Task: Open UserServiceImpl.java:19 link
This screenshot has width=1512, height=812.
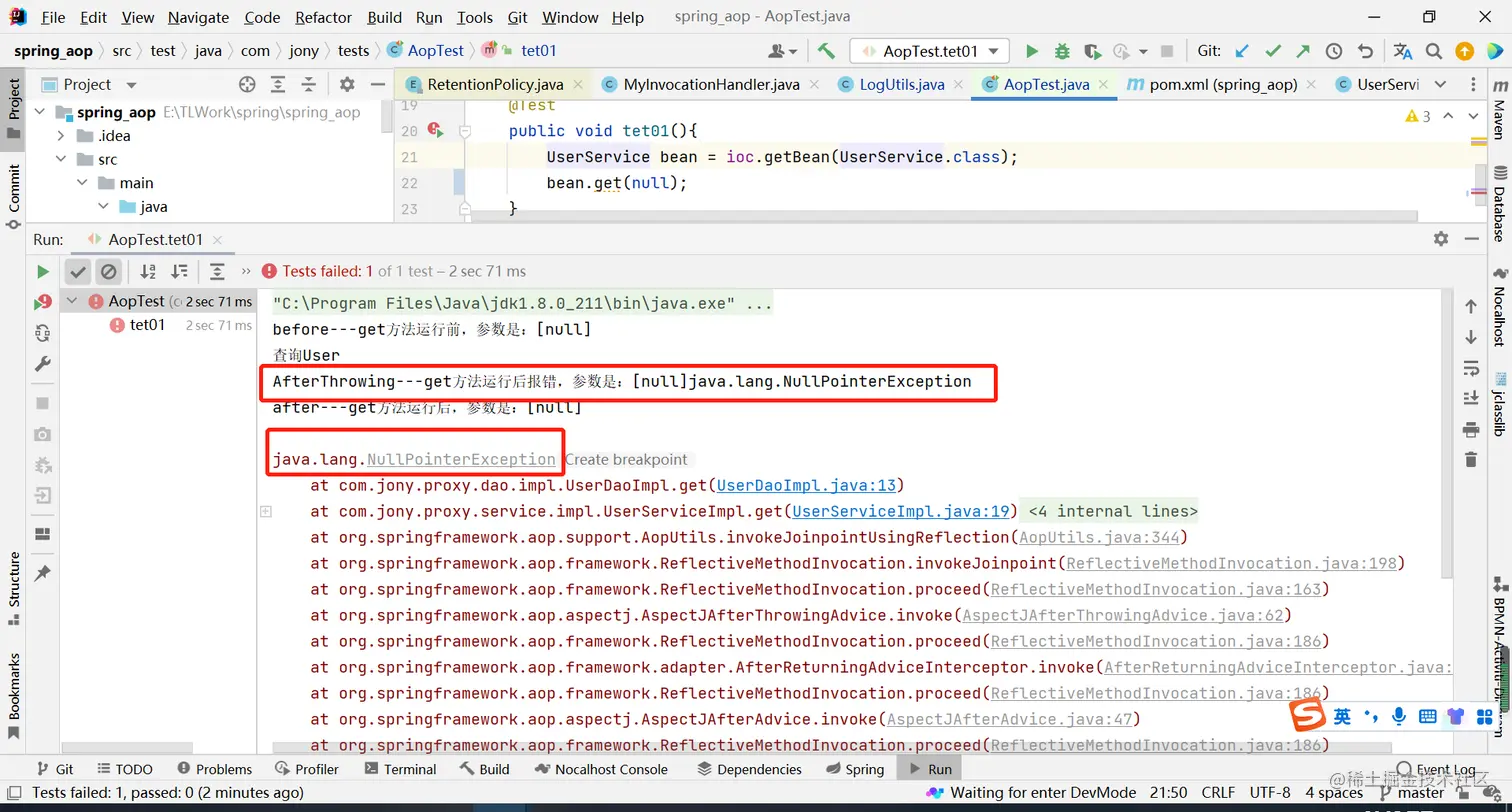Action: (900, 511)
